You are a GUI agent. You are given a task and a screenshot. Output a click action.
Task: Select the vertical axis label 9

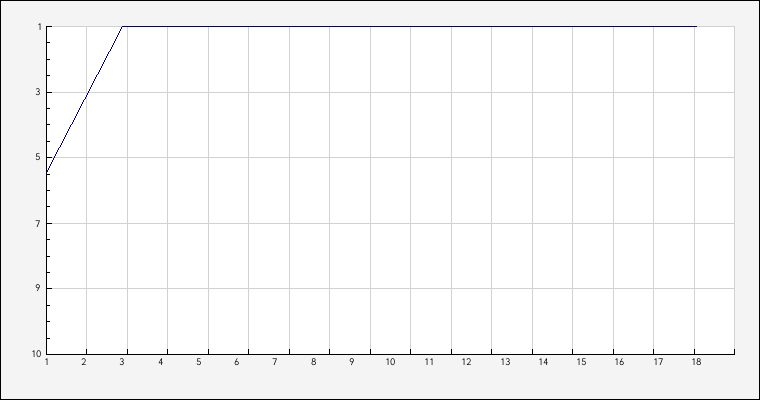[x=38, y=288]
